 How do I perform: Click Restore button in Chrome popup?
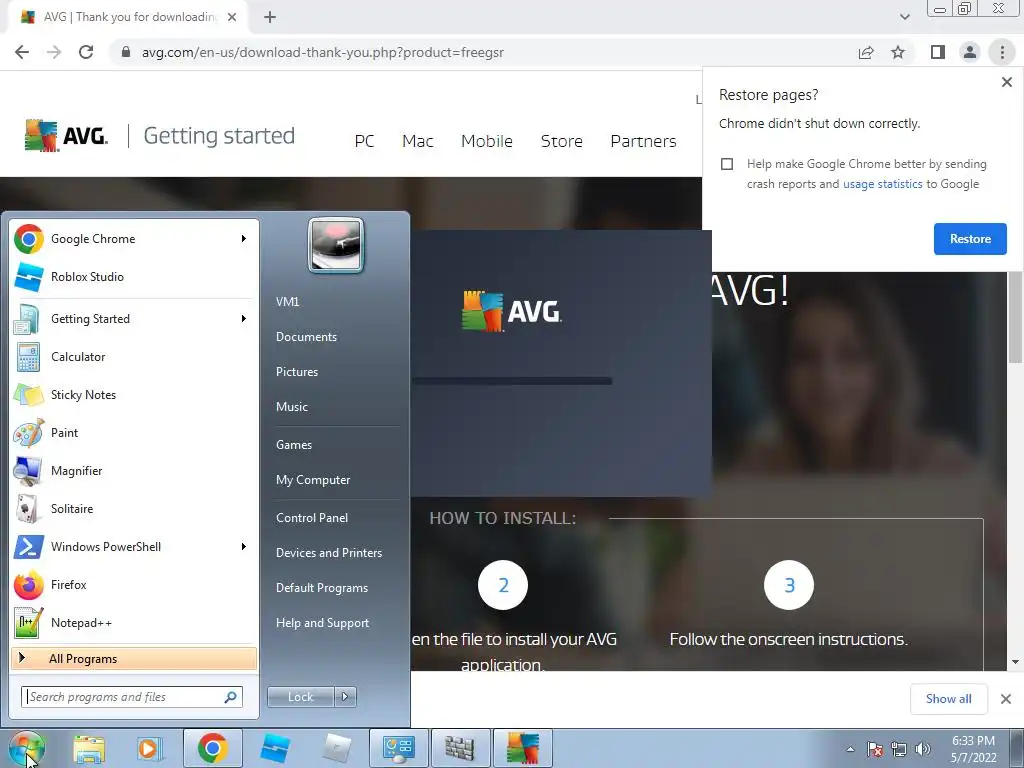coord(970,239)
